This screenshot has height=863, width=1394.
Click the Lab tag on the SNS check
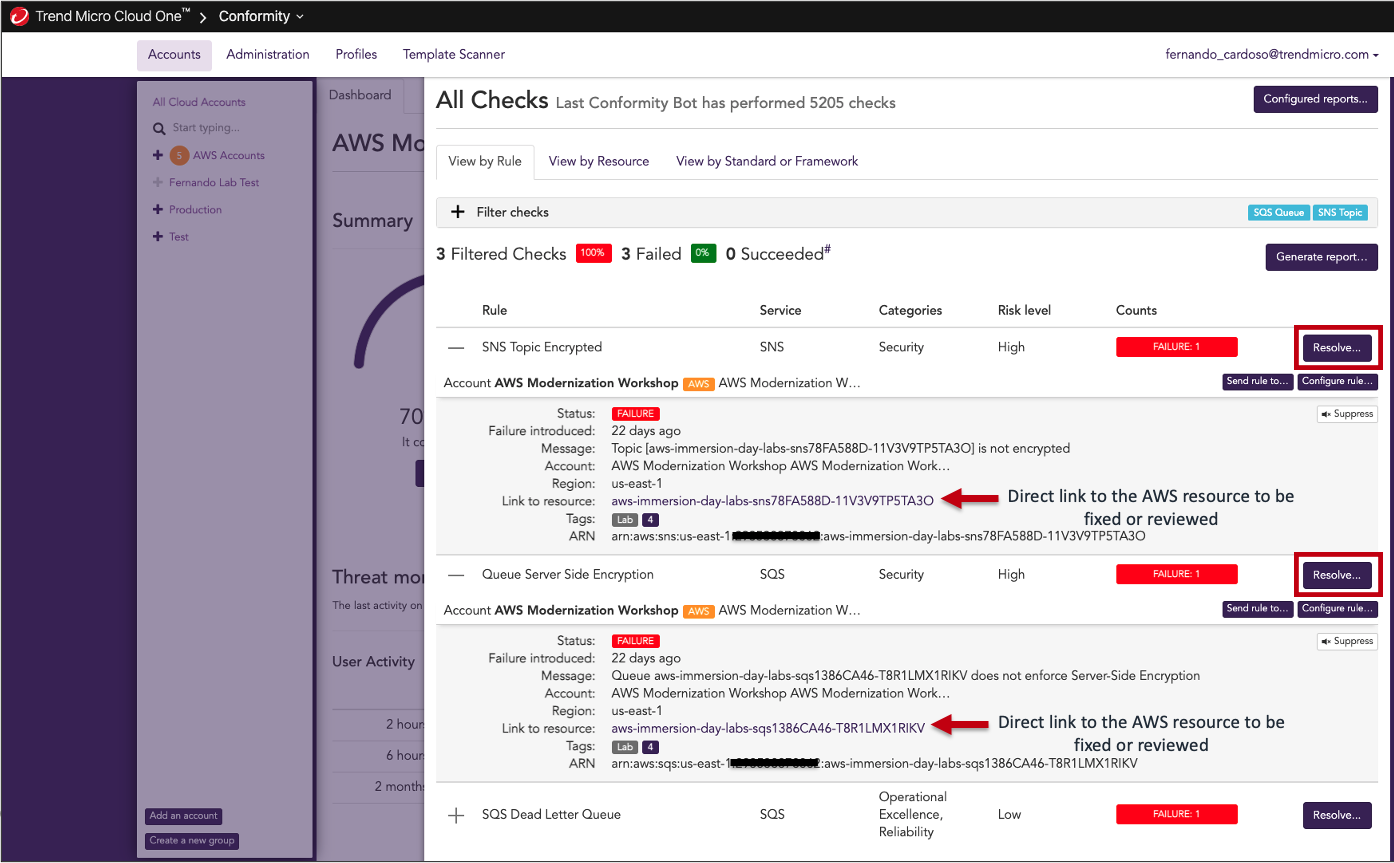click(x=625, y=520)
